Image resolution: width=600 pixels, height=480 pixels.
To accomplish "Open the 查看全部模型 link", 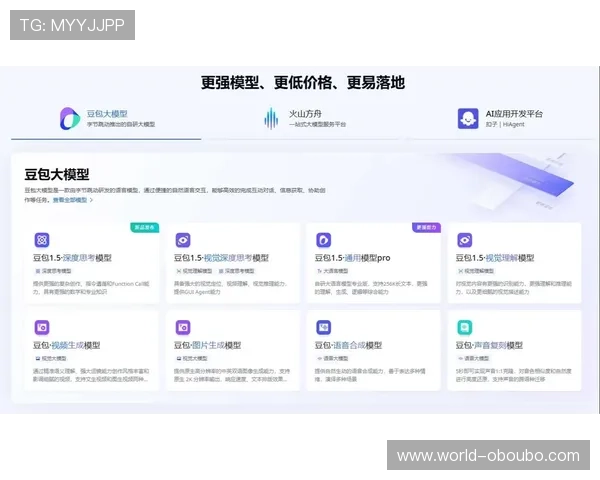I will point(73,200).
